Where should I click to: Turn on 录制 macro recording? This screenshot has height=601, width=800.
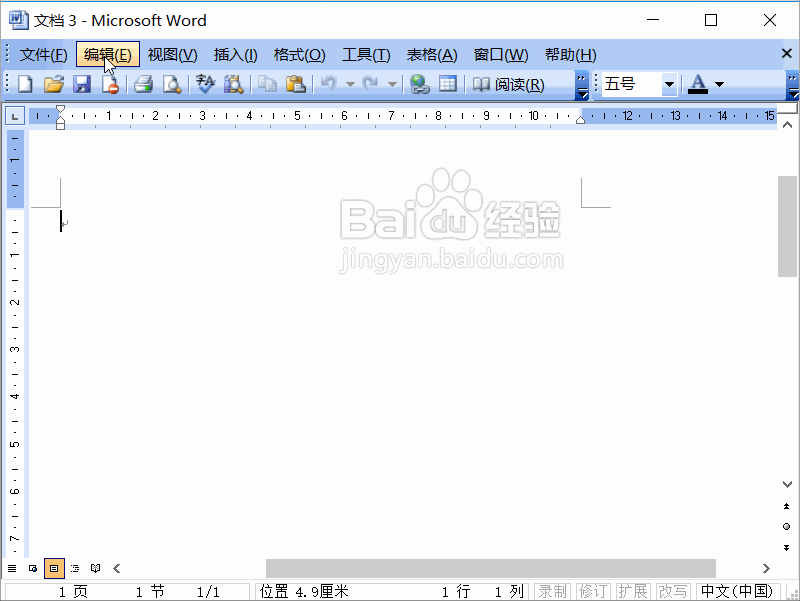(x=552, y=590)
